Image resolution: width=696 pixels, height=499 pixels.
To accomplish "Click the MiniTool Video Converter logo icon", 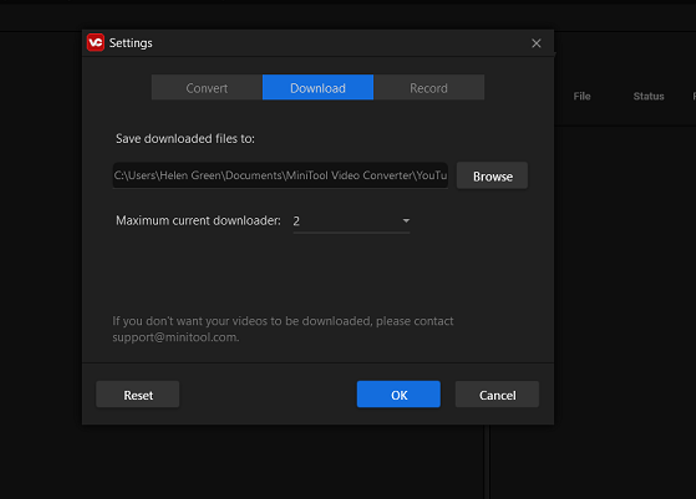I will 95,43.
